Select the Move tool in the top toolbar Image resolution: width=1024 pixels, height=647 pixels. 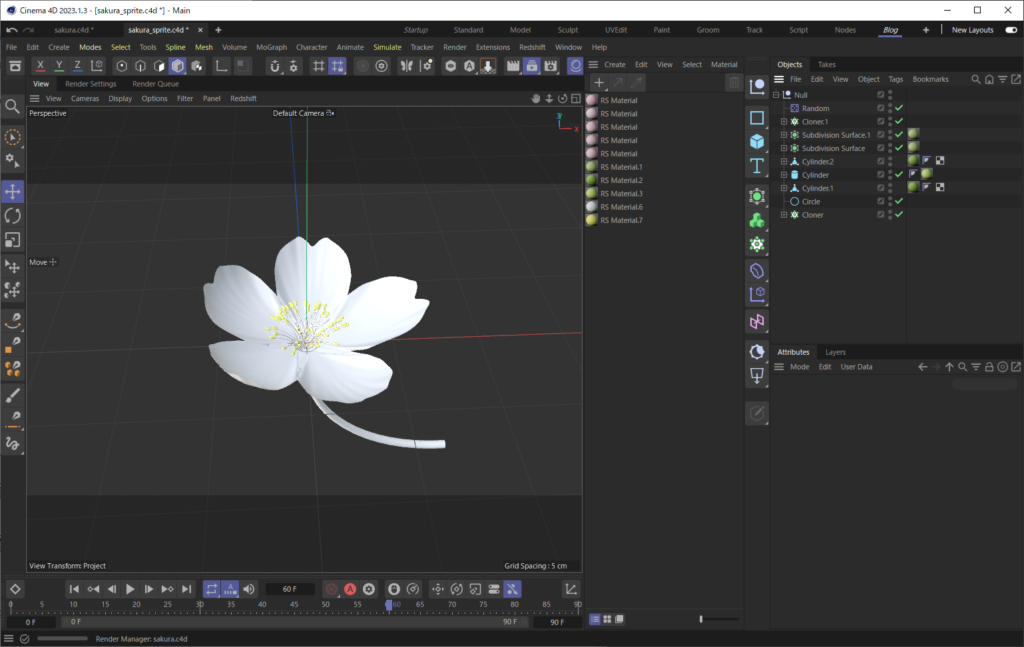[x=14, y=191]
